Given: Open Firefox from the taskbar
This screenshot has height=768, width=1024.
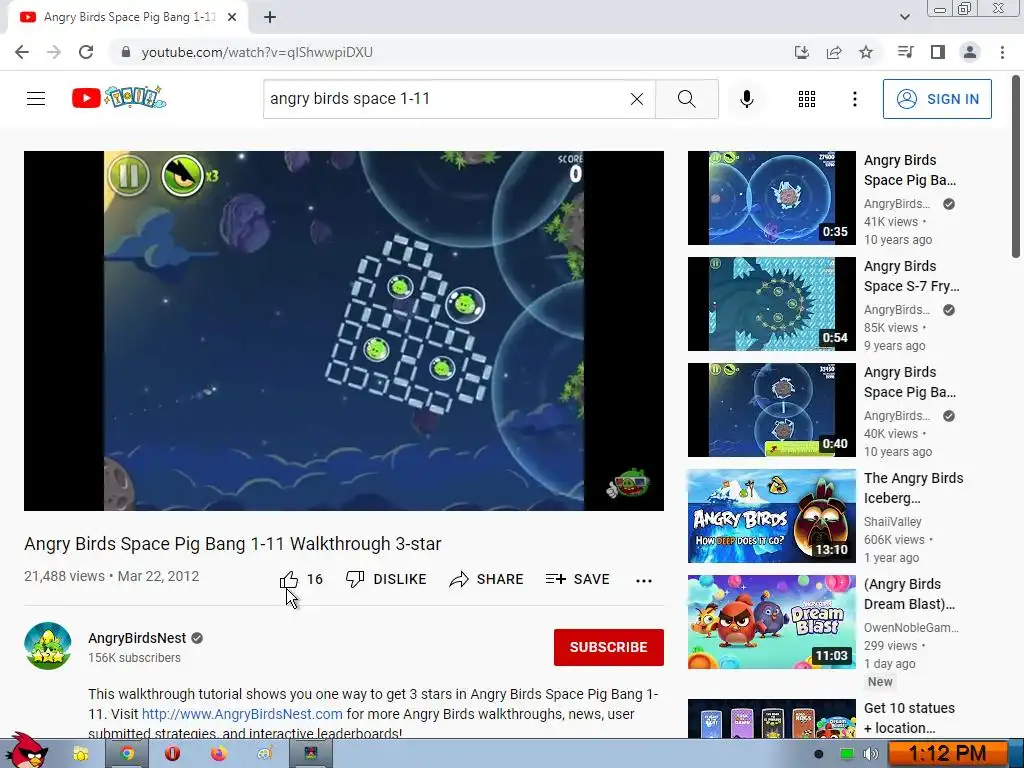Looking at the screenshot, I should click(219, 754).
